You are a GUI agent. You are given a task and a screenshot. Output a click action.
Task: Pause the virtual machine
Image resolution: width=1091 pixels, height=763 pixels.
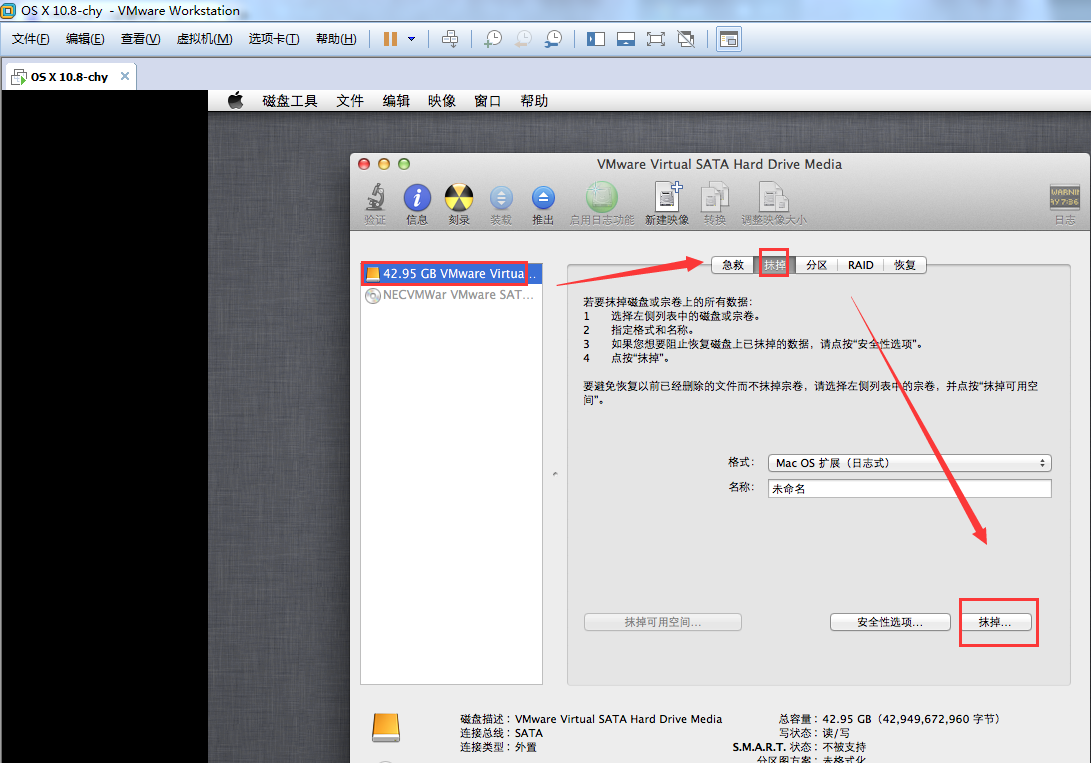click(390, 39)
